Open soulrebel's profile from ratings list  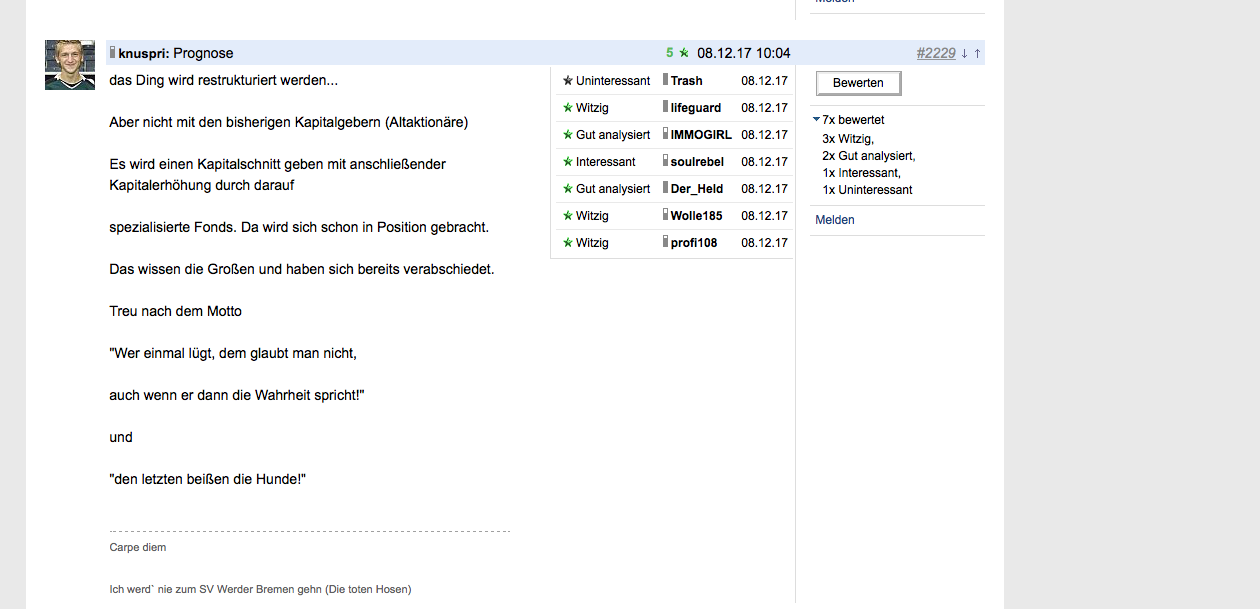tap(697, 162)
